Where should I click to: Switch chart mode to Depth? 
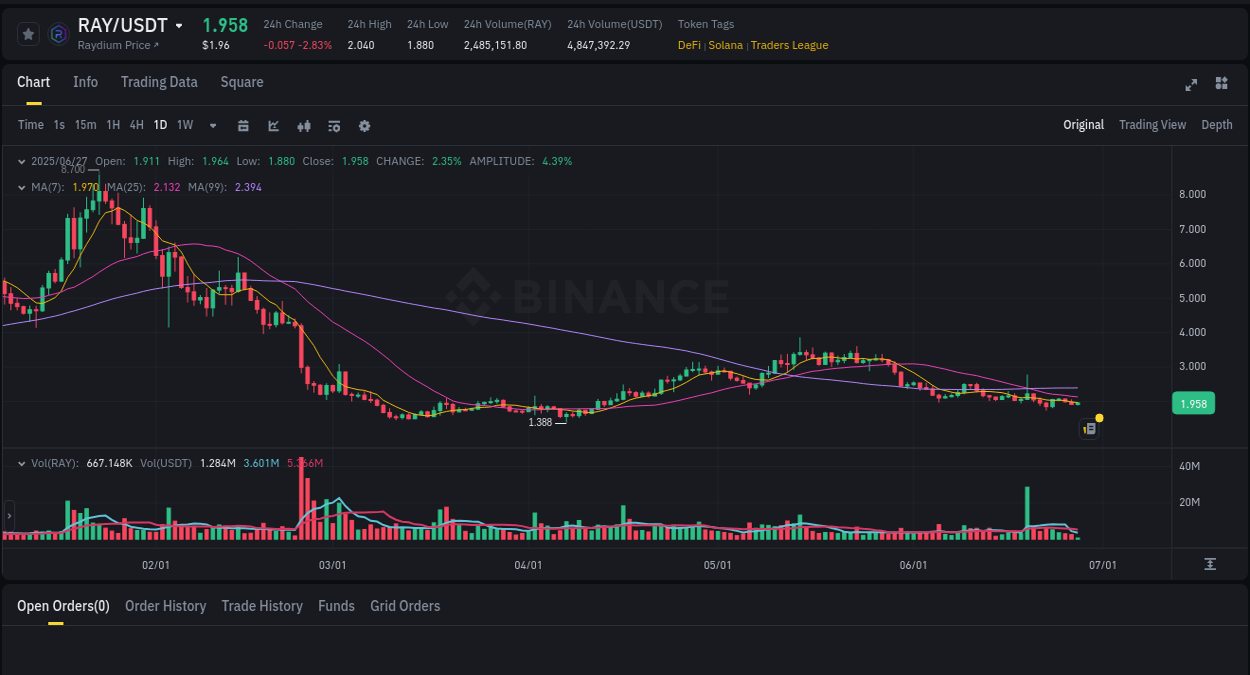click(x=1217, y=124)
